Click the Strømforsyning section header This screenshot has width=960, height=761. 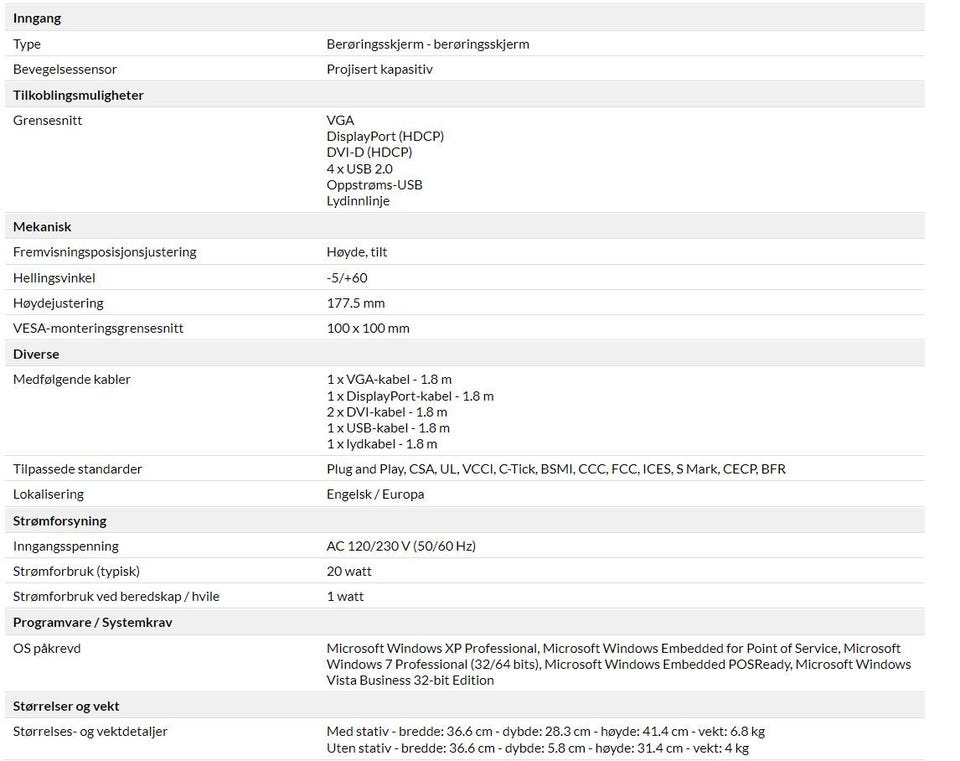(59, 521)
